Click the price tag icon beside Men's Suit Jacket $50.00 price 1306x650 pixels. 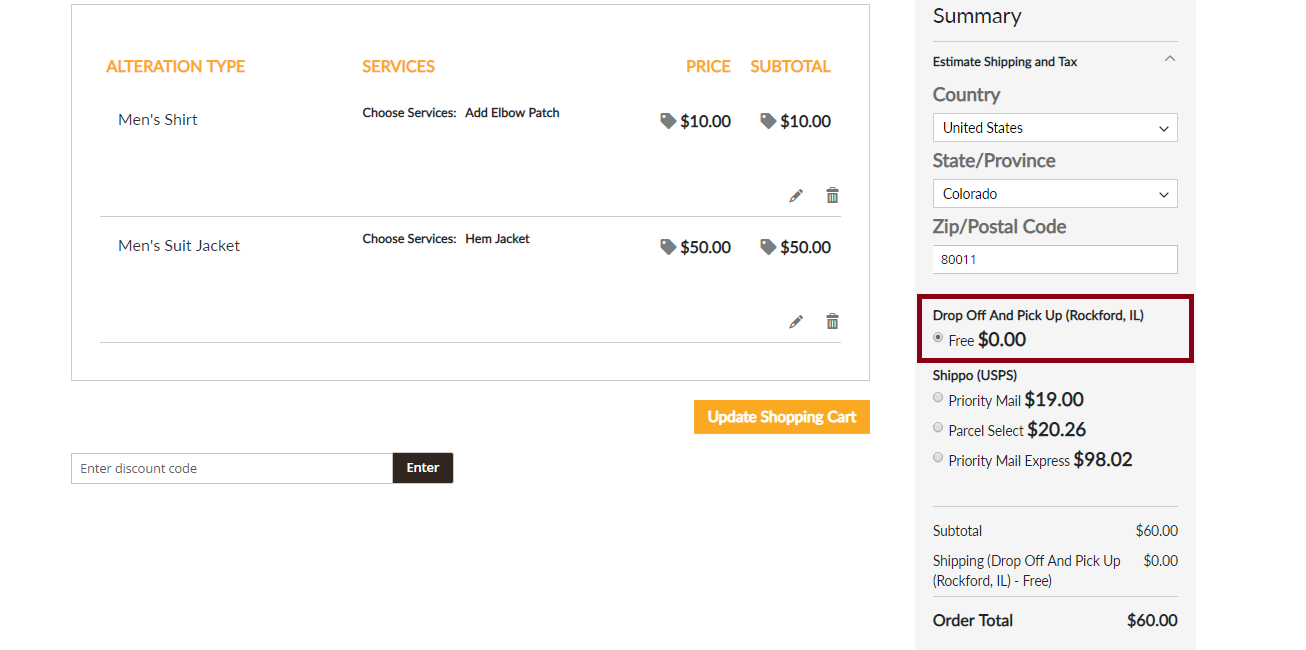(668, 247)
